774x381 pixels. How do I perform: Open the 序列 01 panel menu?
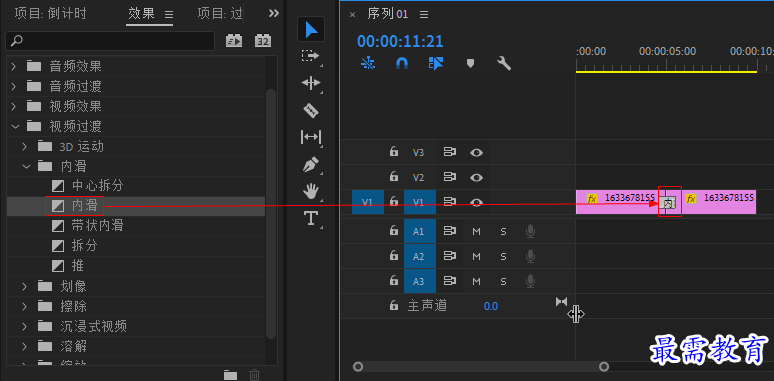pyautogui.click(x=424, y=15)
